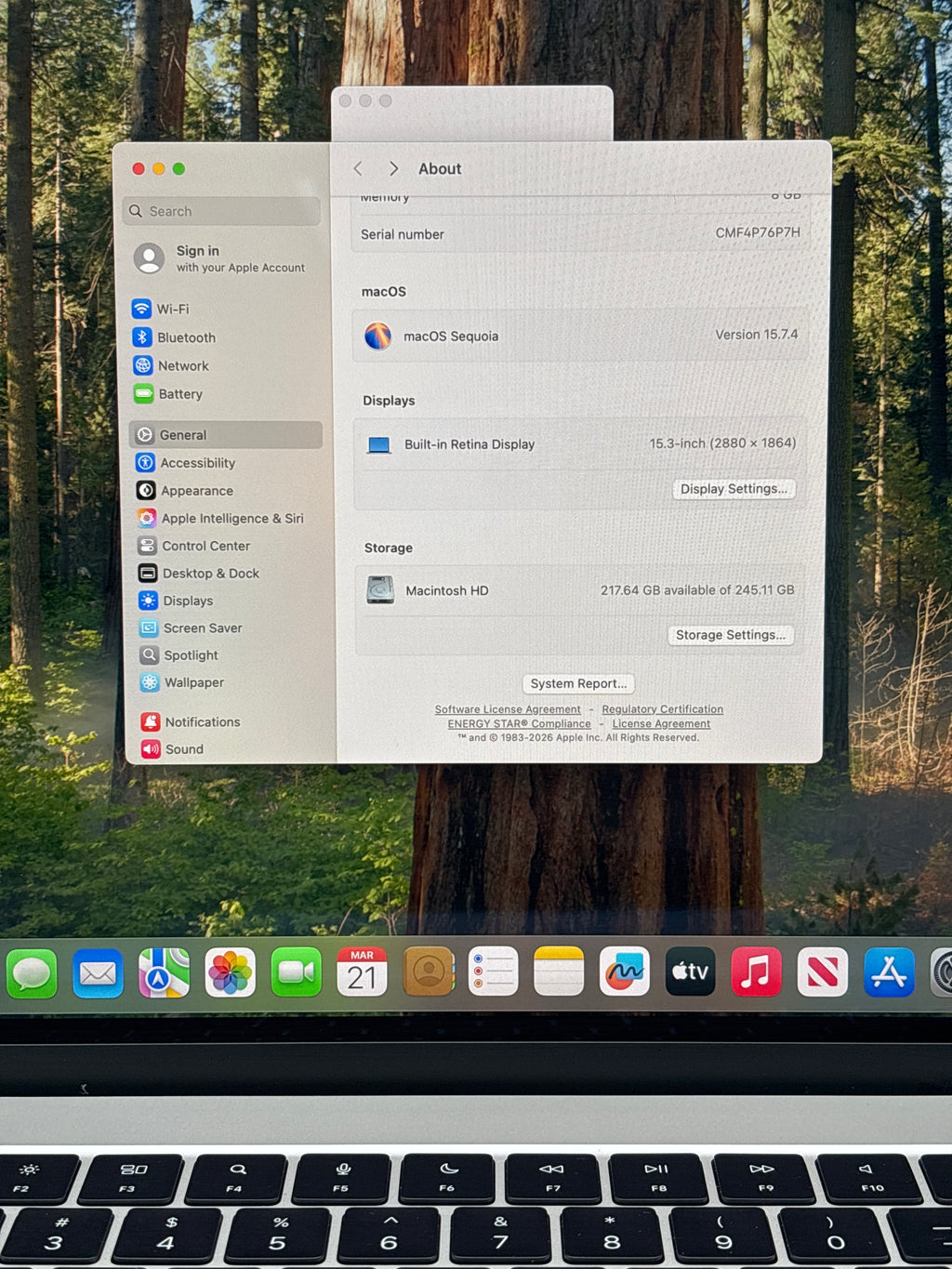The width and height of the screenshot is (952, 1269).
Task: Open the ENERGY STAR Compliance link
Action: pos(519,724)
